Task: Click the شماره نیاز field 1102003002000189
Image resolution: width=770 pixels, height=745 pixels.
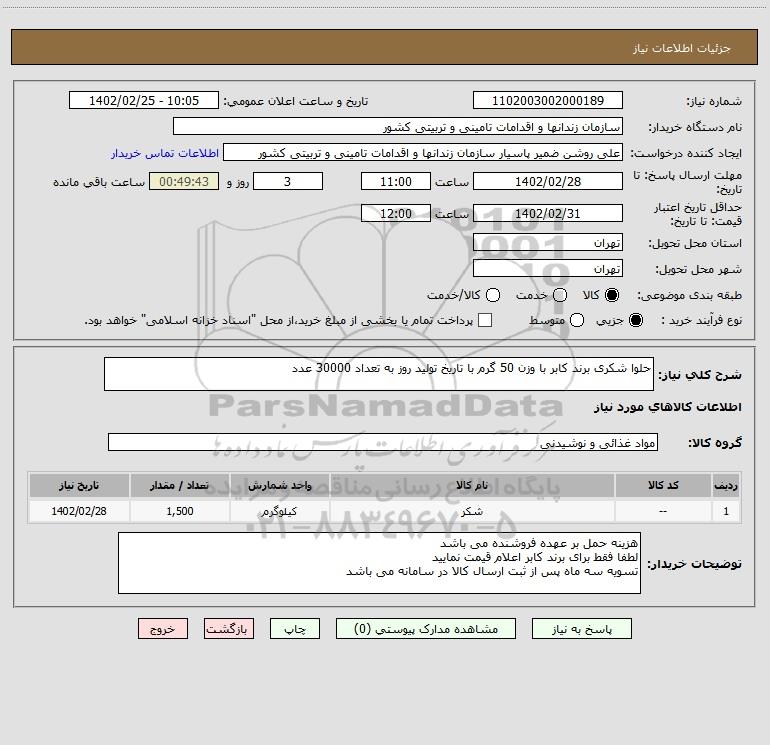Action: click(548, 100)
